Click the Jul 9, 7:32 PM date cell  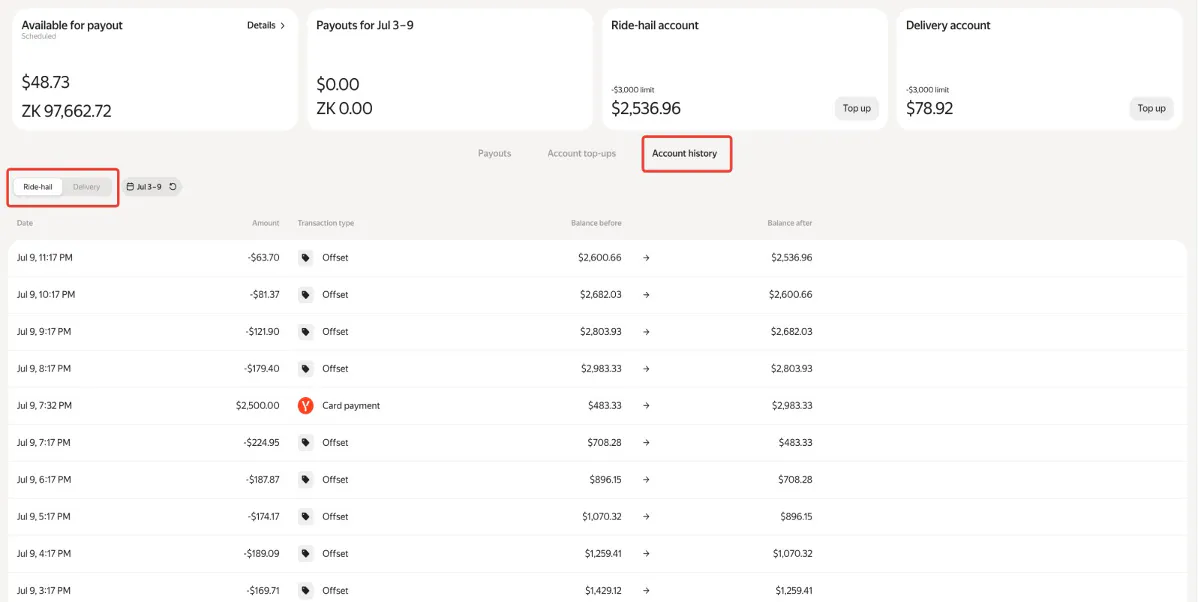click(x=44, y=406)
